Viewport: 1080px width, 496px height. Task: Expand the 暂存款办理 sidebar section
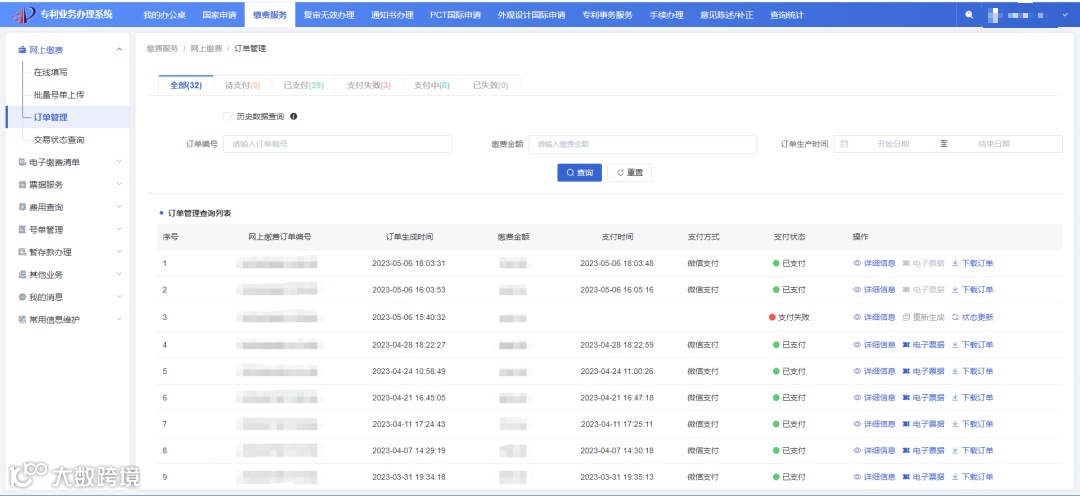(120, 251)
